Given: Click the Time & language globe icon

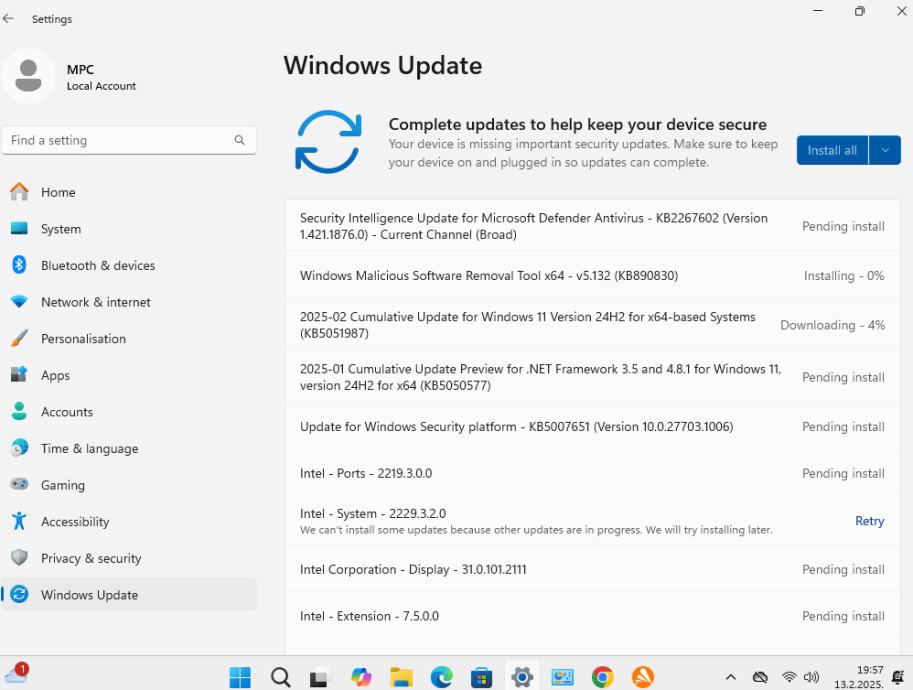Looking at the screenshot, I should (19, 448).
